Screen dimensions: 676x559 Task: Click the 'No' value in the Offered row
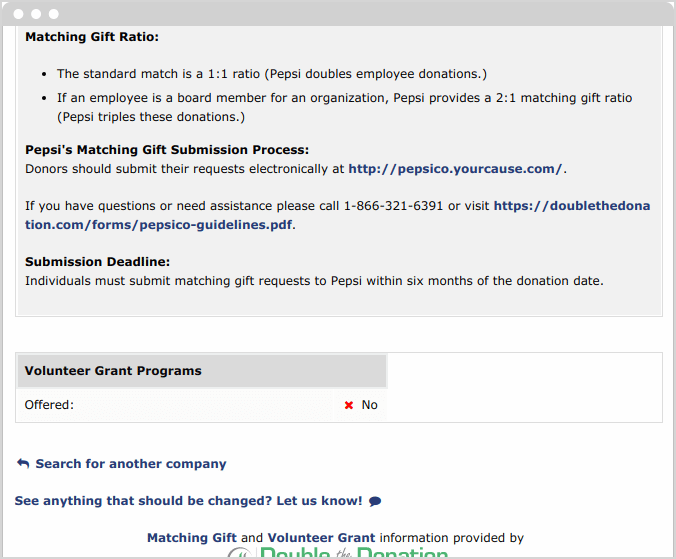(x=369, y=405)
